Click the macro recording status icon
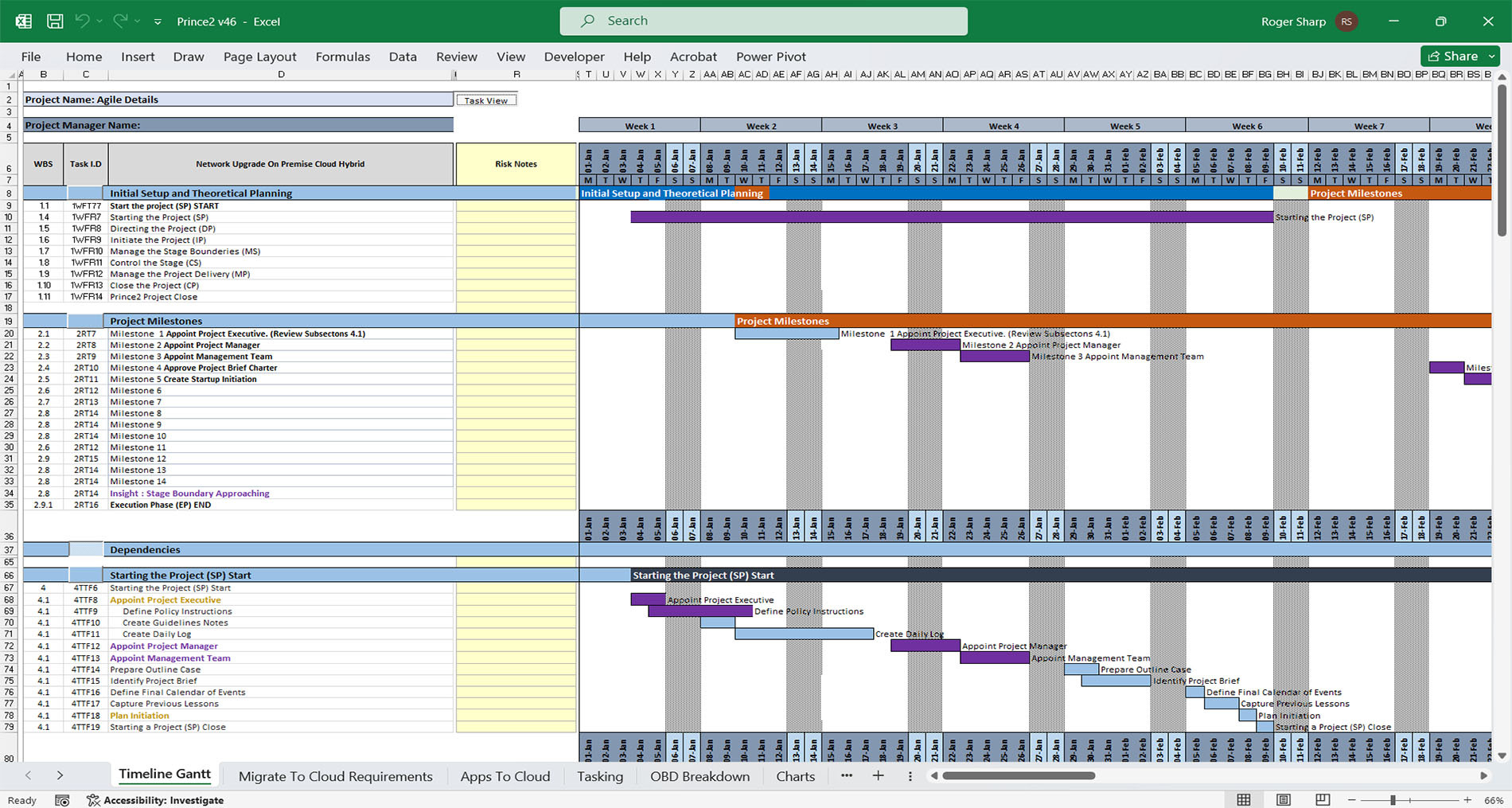1512x808 pixels. click(x=62, y=800)
